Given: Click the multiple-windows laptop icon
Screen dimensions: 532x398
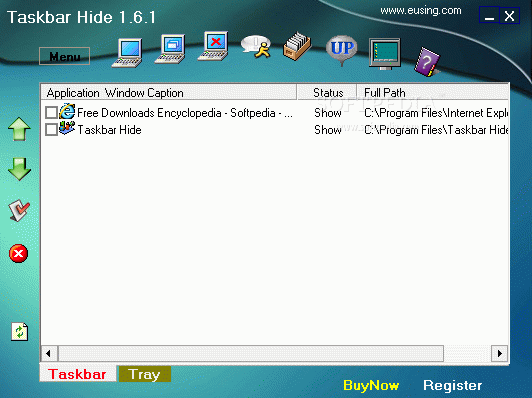Looking at the screenshot, I should click(170, 49).
